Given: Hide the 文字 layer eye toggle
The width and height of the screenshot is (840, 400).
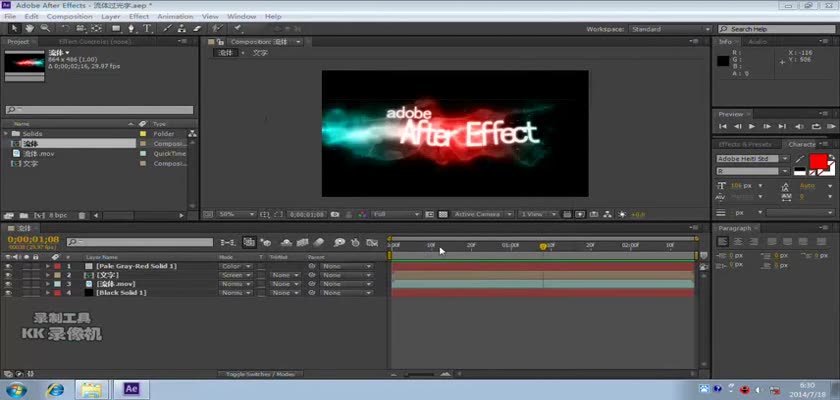Looking at the screenshot, I should (x=8, y=275).
